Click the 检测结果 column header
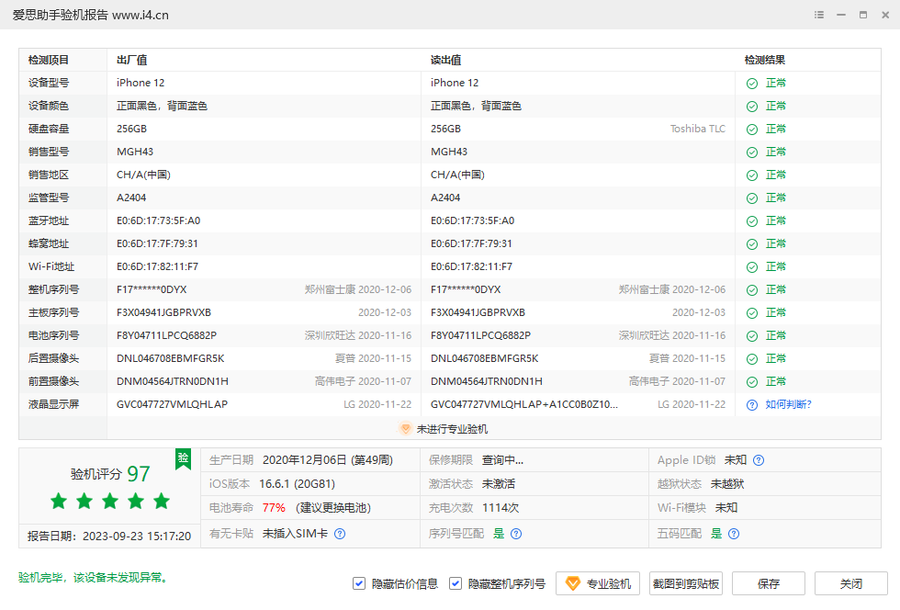 (x=765, y=60)
